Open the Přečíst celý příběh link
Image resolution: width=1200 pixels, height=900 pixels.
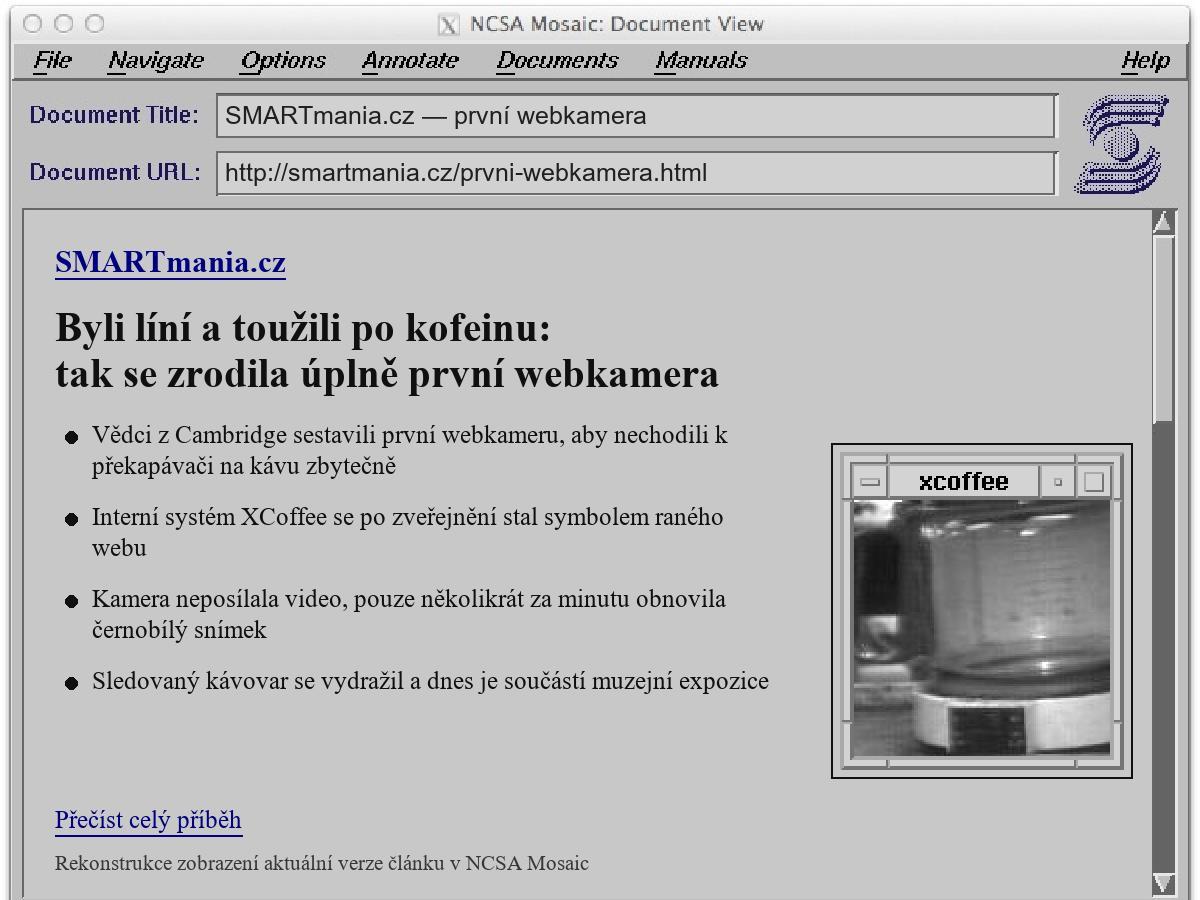(x=148, y=820)
